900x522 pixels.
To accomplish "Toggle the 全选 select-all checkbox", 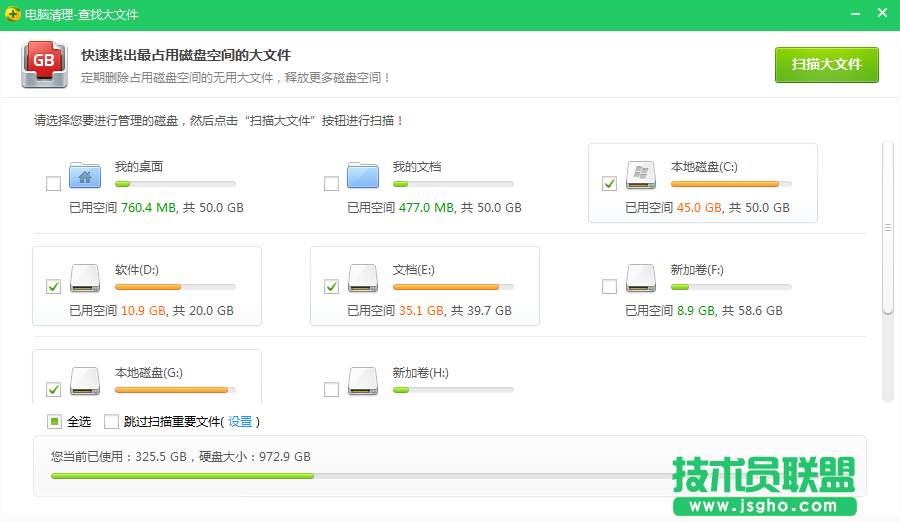I will point(54,421).
